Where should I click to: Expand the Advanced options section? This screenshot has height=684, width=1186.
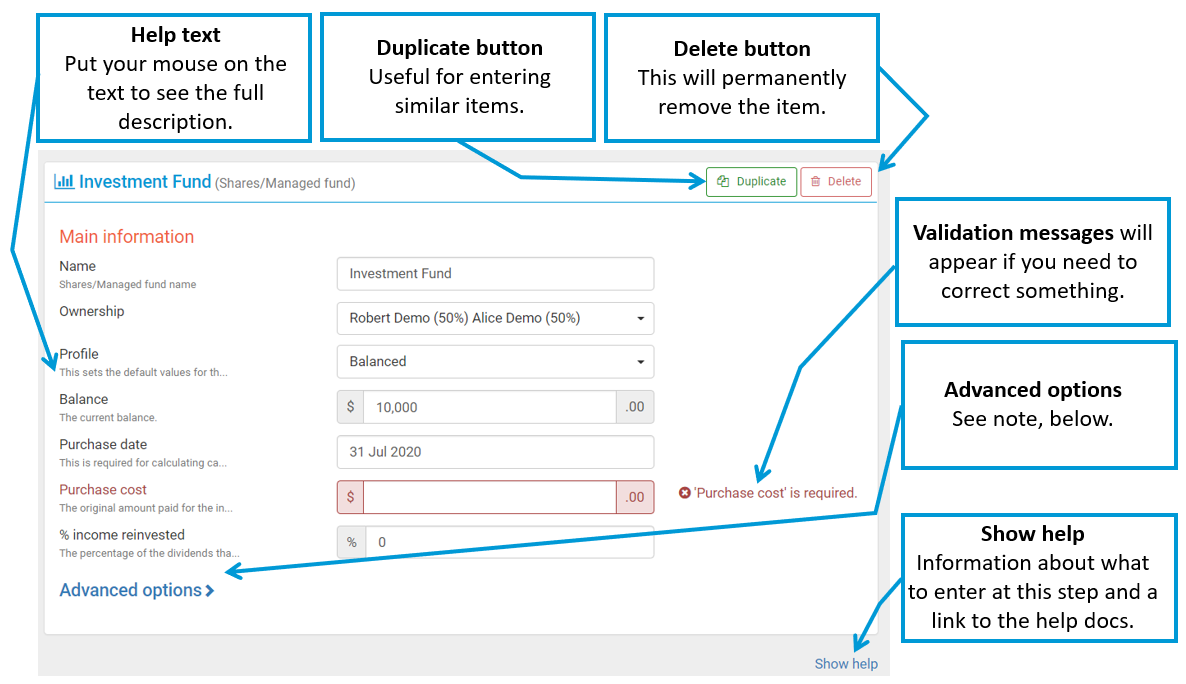click(136, 590)
